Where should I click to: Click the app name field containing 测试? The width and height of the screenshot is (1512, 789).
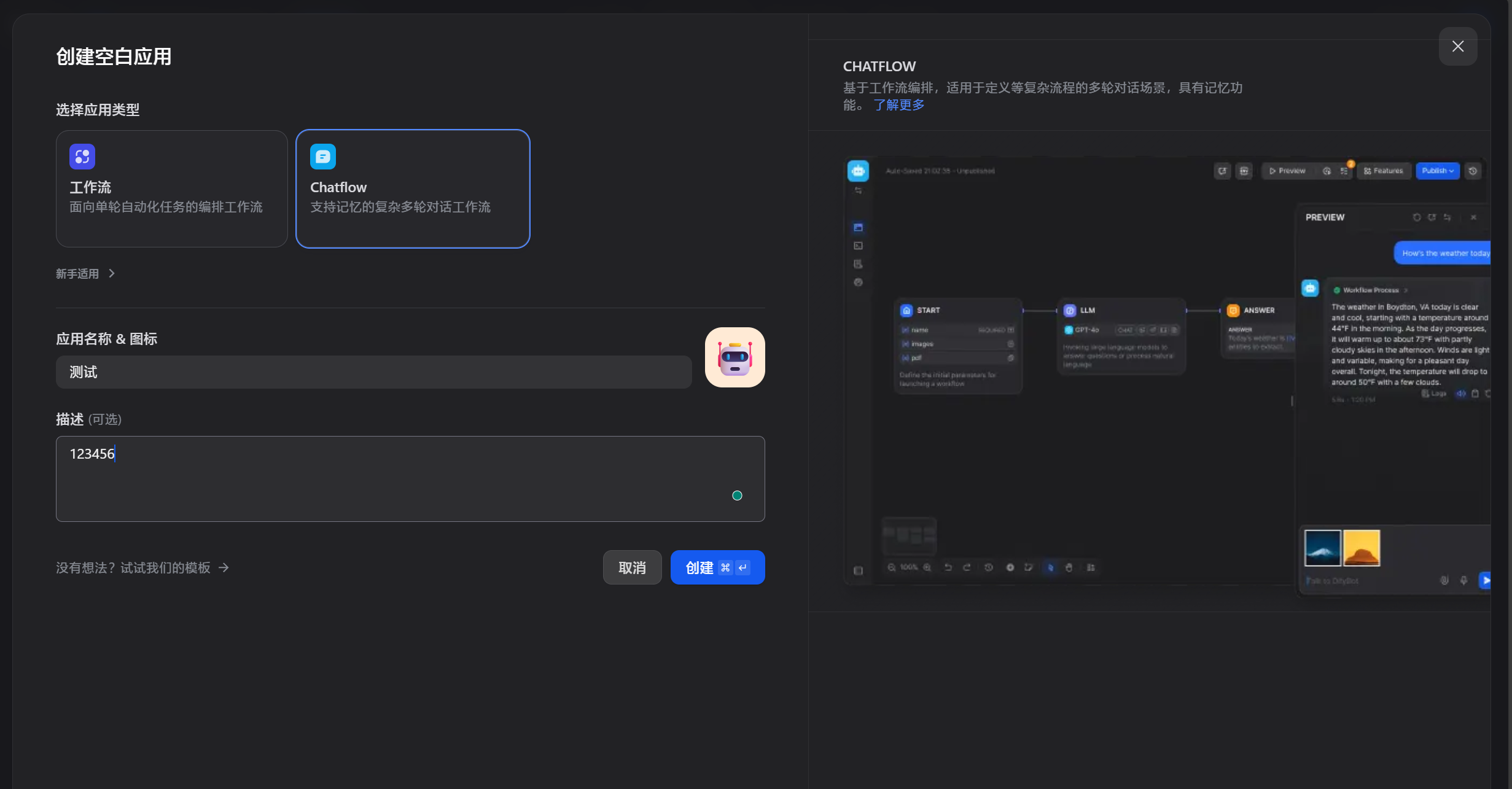(373, 372)
